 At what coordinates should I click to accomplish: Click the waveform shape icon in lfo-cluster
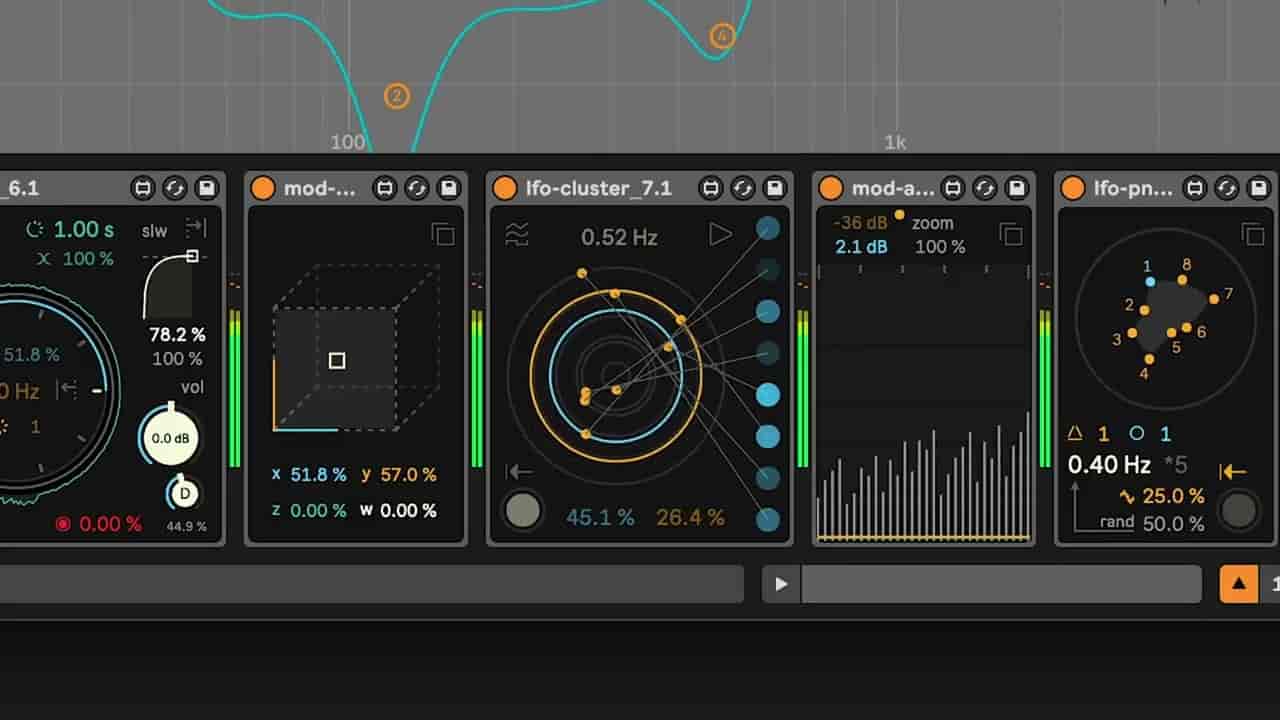tap(517, 235)
